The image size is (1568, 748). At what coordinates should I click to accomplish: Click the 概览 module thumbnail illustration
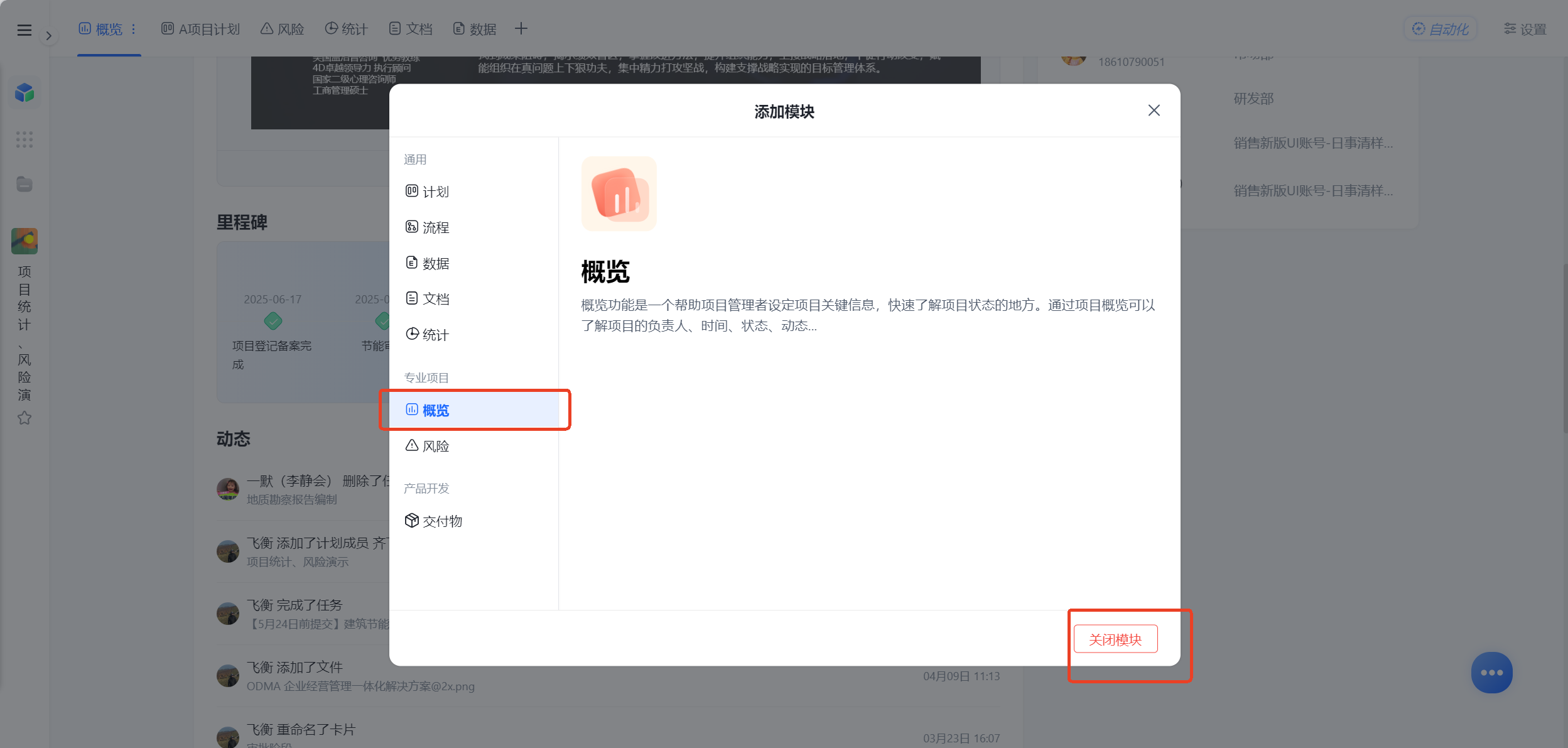point(619,194)
